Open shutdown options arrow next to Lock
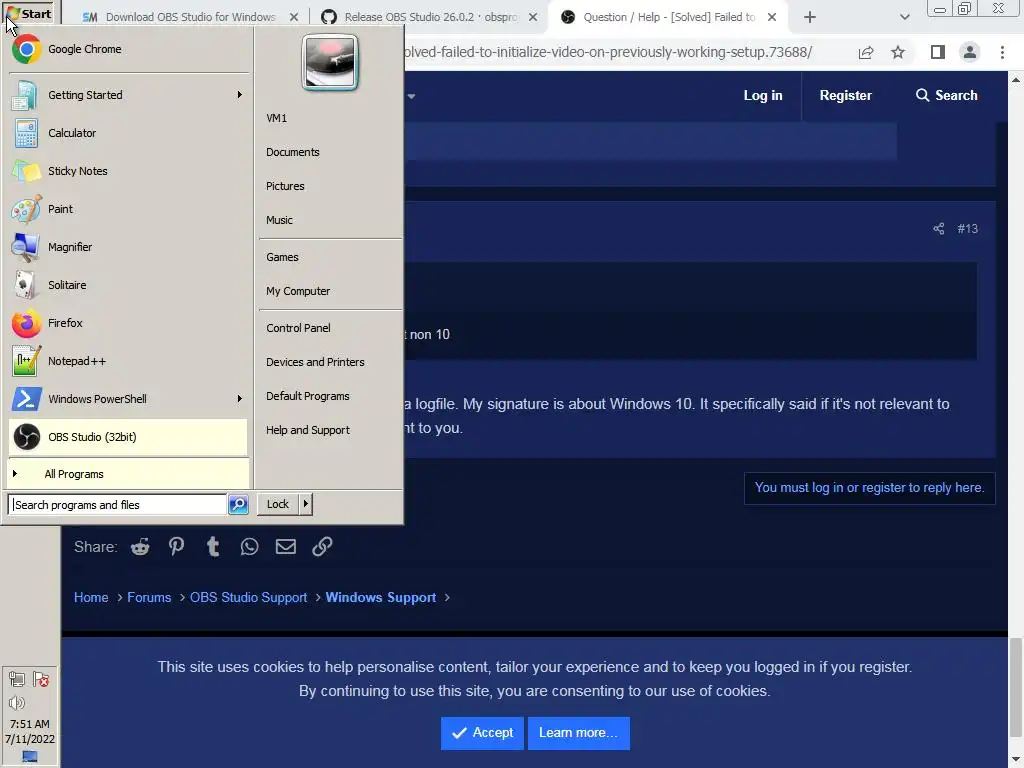 click(x=305, y=504)
